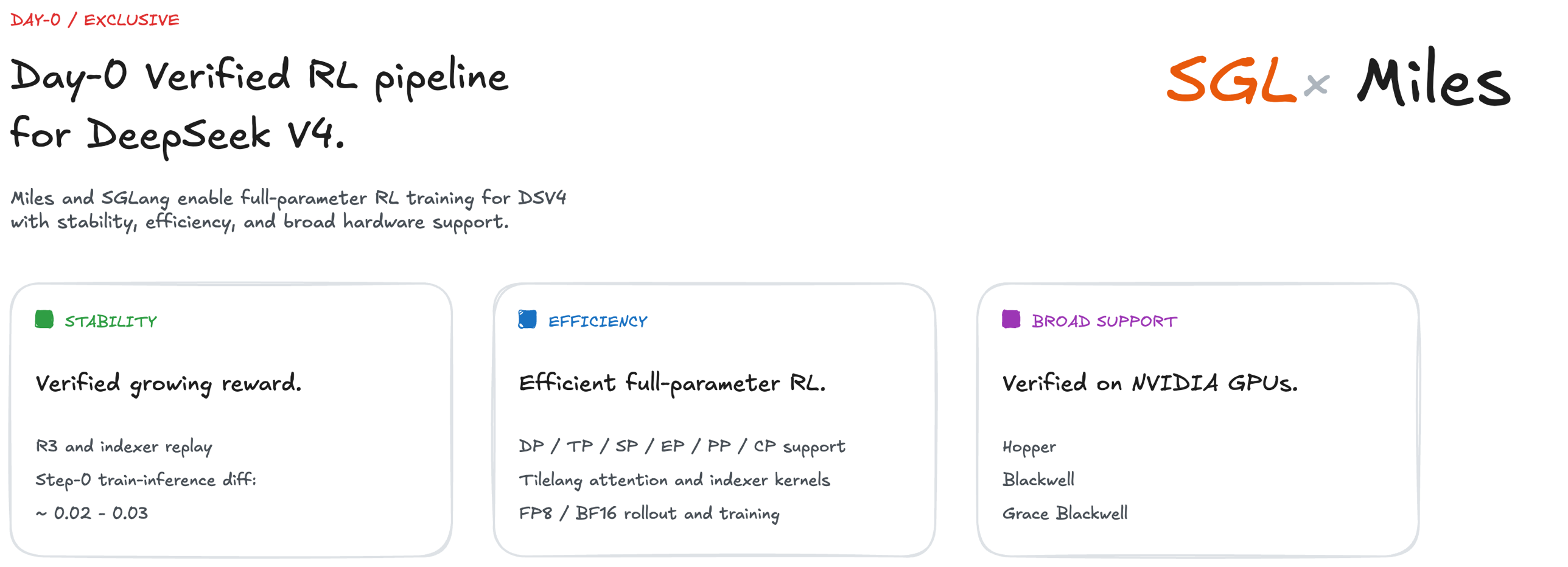1568x567 pixels.
Task: Select the purple BROAD SUPPORT label
Action: (1104, 321)
